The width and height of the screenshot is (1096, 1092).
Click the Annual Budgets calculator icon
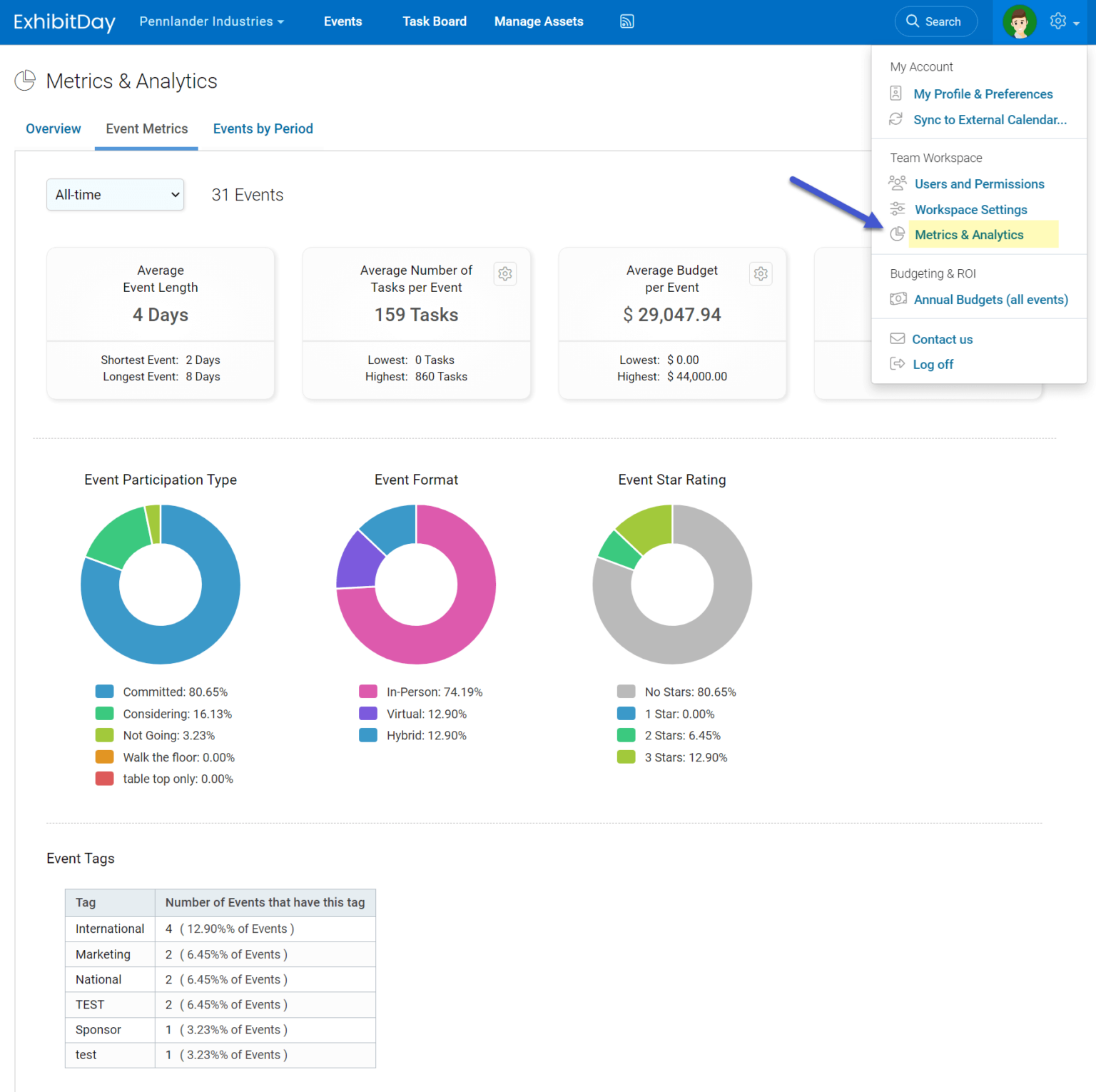pos(898,299)
